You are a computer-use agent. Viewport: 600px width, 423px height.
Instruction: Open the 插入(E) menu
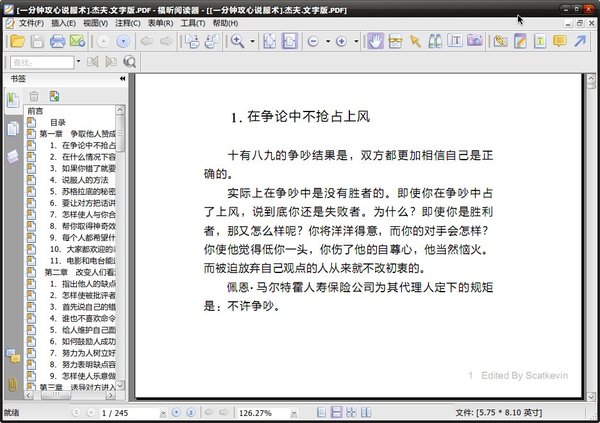(x=63, y=23)
